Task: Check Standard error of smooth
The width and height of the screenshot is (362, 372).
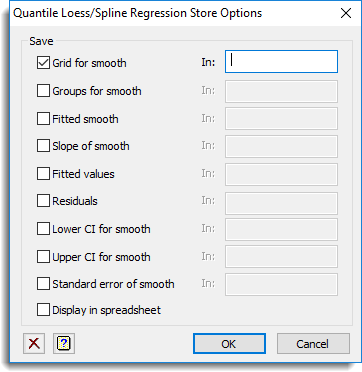Action: pyautogui.click(x=43, y=284)
